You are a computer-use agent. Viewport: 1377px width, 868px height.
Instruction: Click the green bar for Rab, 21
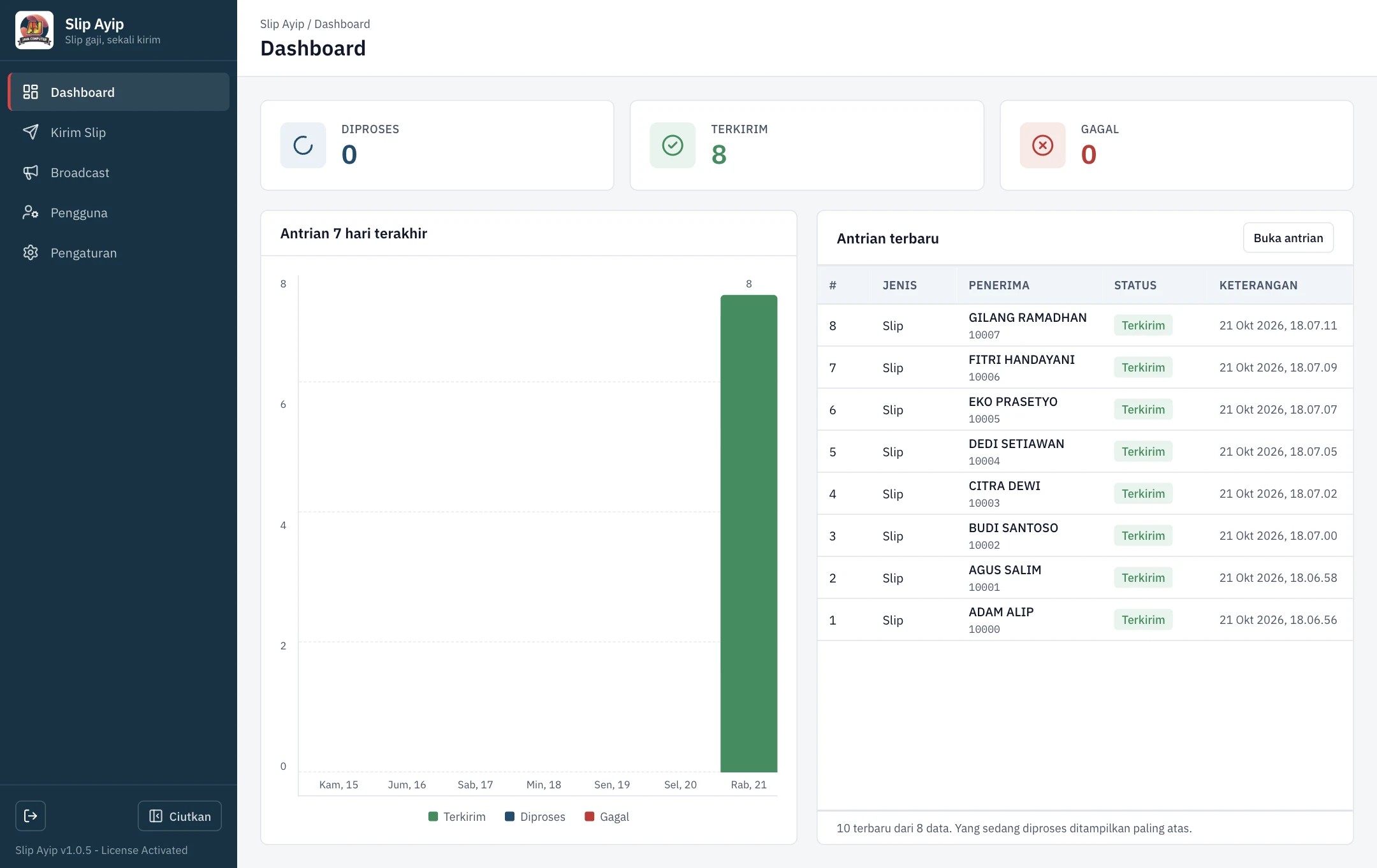pos(748,533)
